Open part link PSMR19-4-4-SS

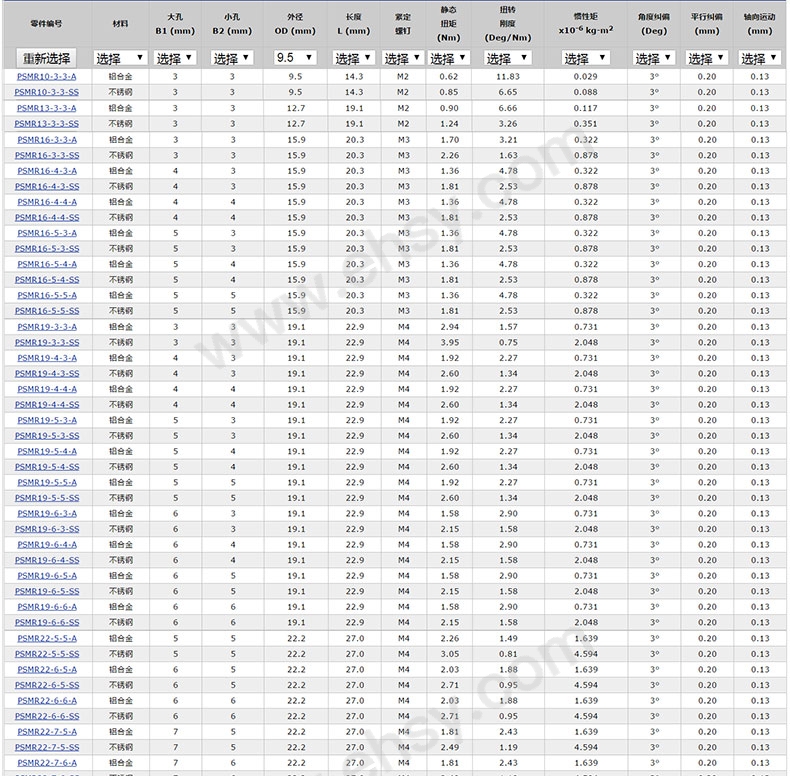point(47,405)
